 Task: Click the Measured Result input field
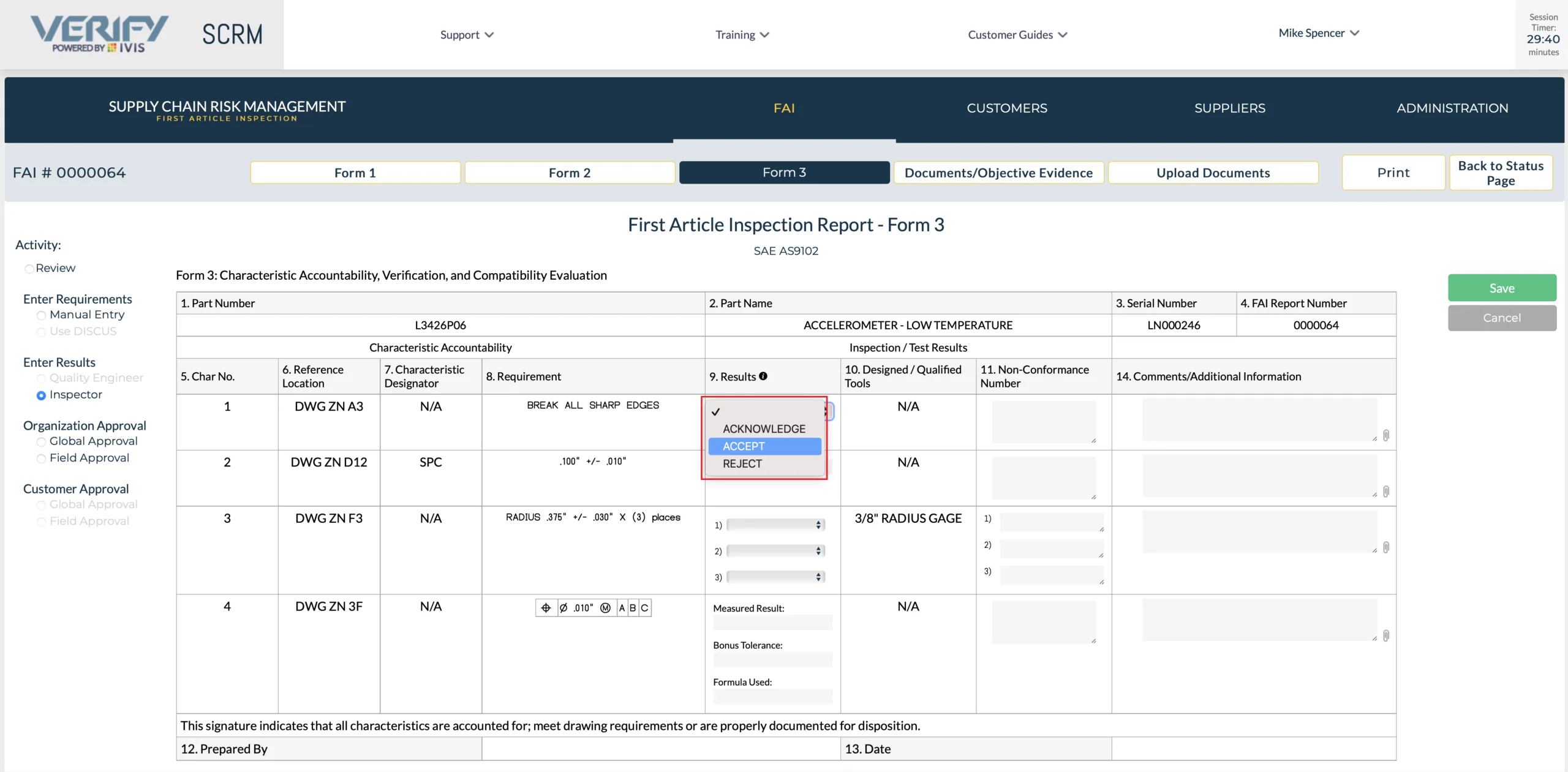point(772,623)
